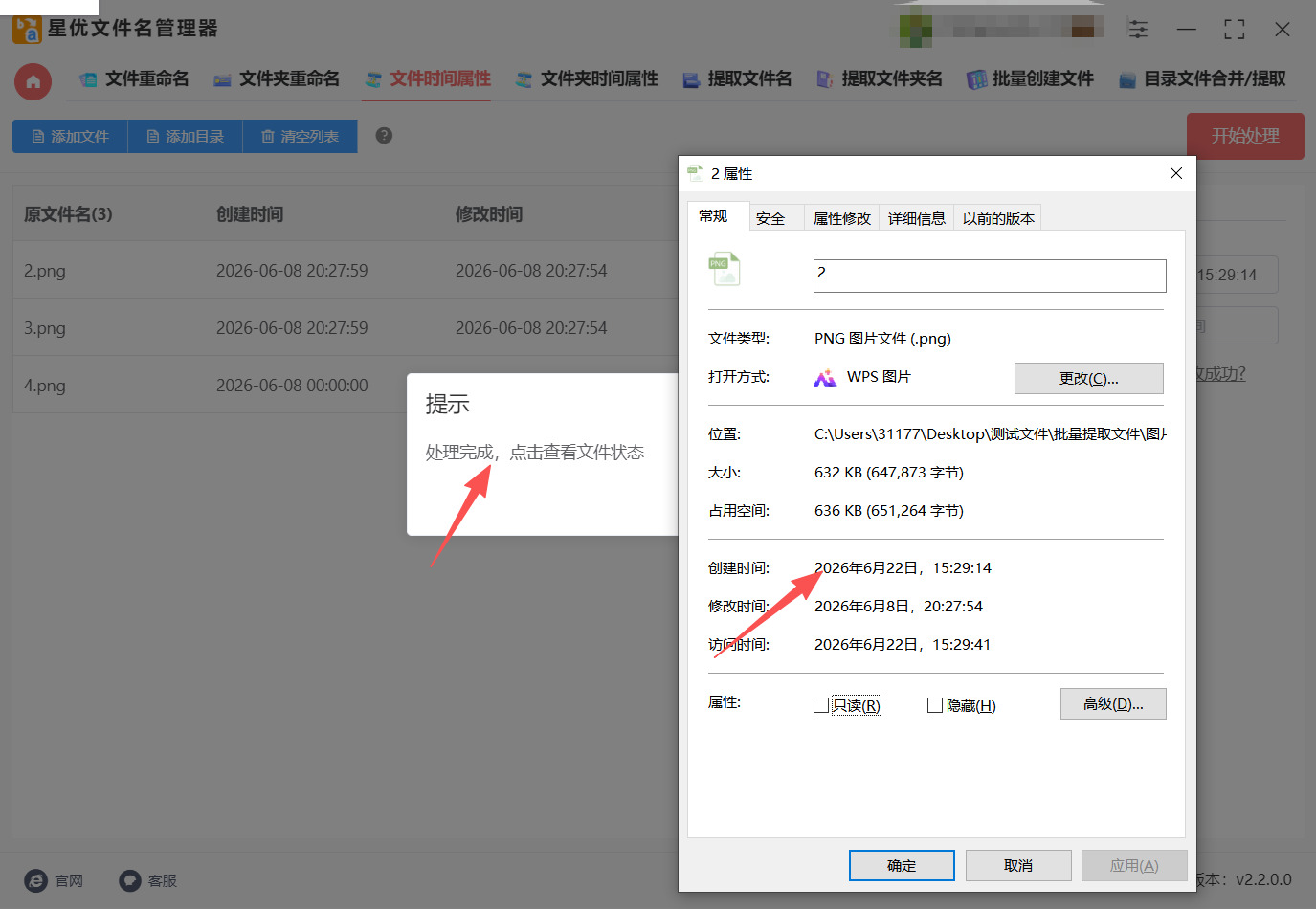Open the 文件重命名 tab
This screenshot has height=909, width=1316.
(134, 79)
